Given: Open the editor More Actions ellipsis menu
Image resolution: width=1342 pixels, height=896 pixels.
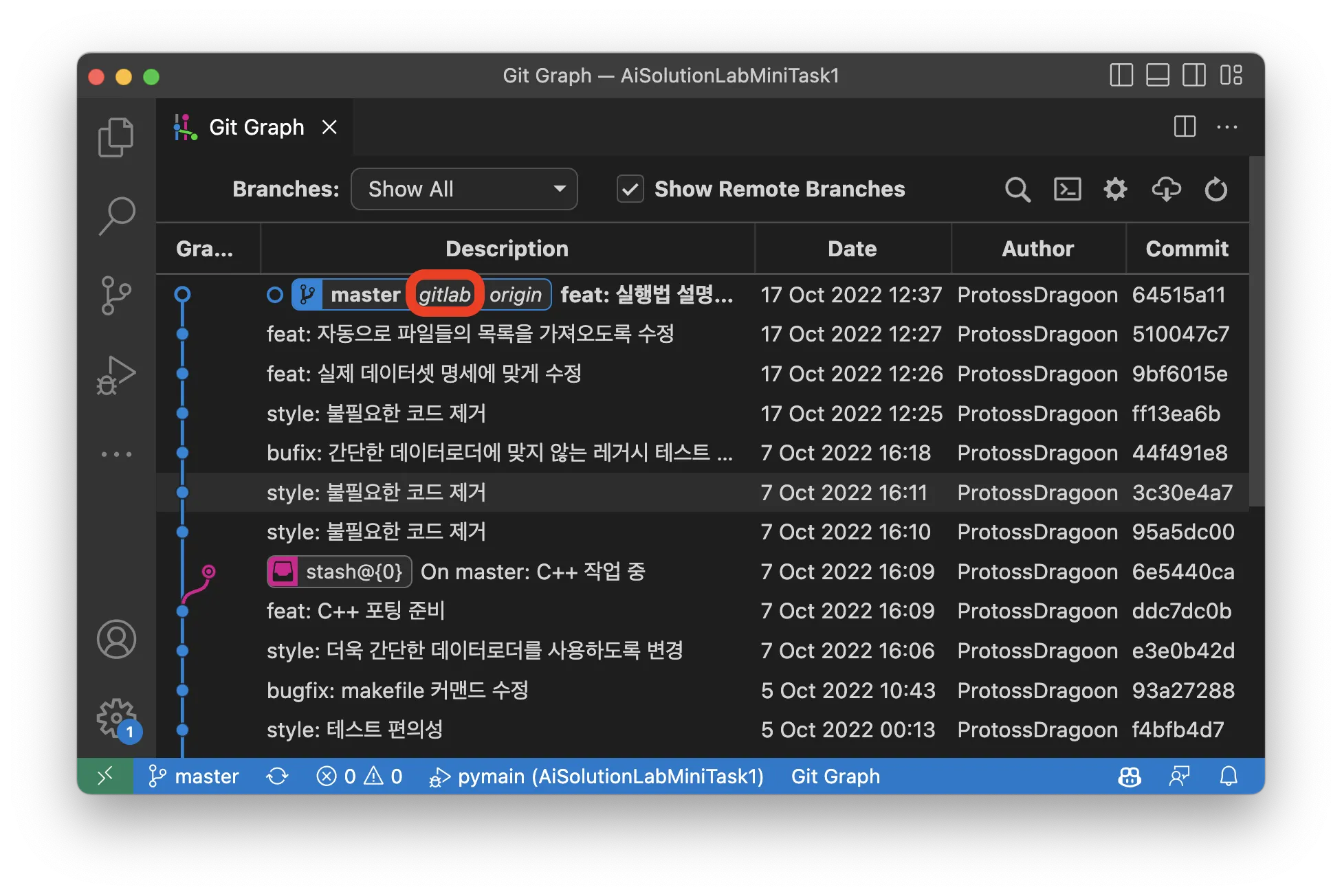Looking at the screenshot, I should click(x=1226, y=127).
